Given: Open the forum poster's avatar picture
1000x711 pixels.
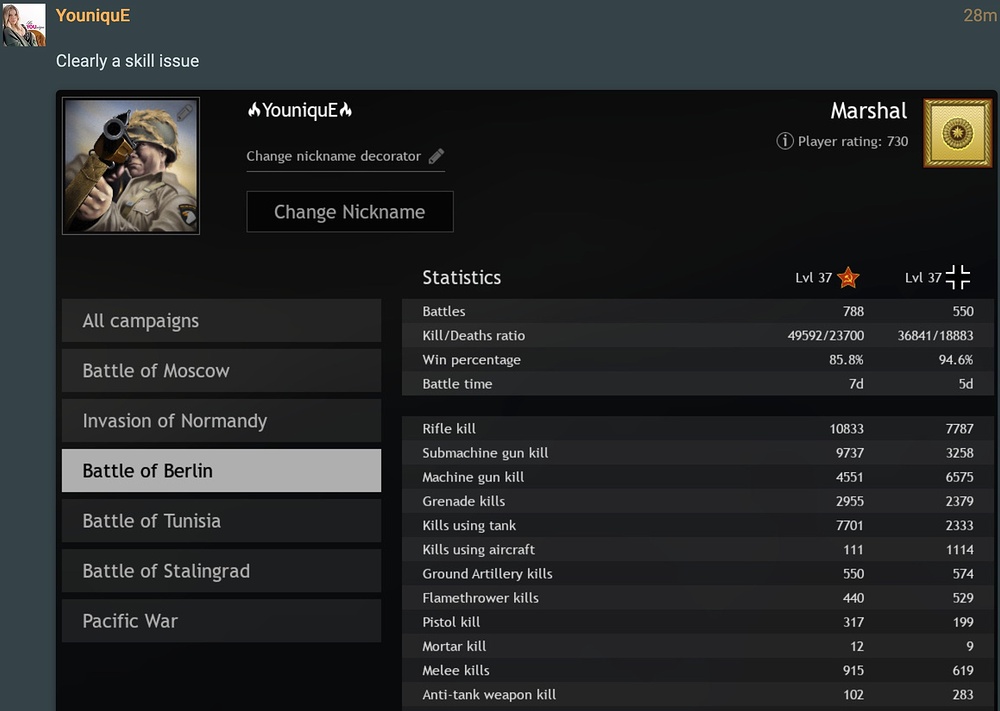Looking at the screenshot, I should [x=24, y=25].
